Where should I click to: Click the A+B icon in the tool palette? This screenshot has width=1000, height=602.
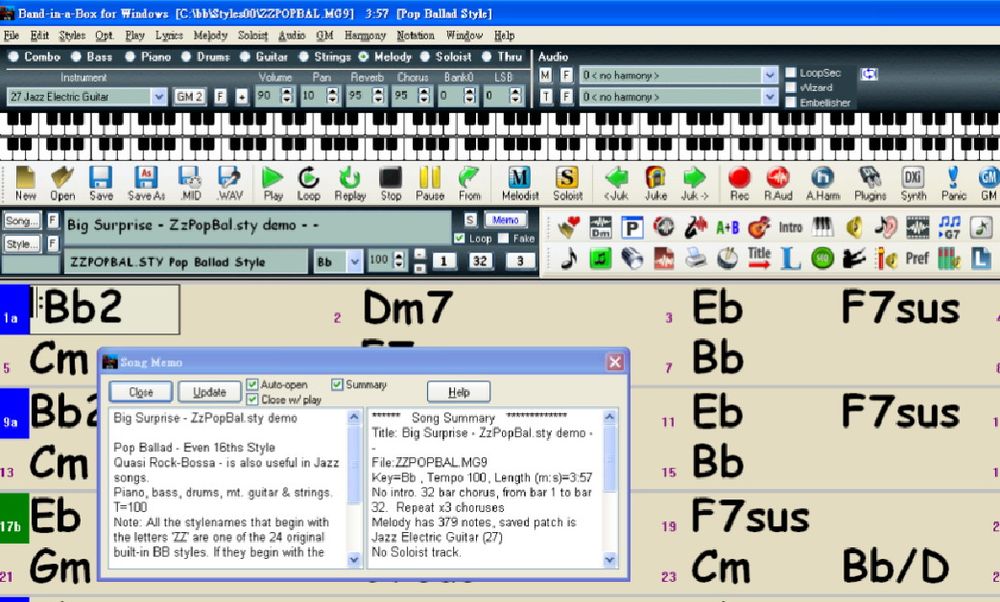(727, 228)
